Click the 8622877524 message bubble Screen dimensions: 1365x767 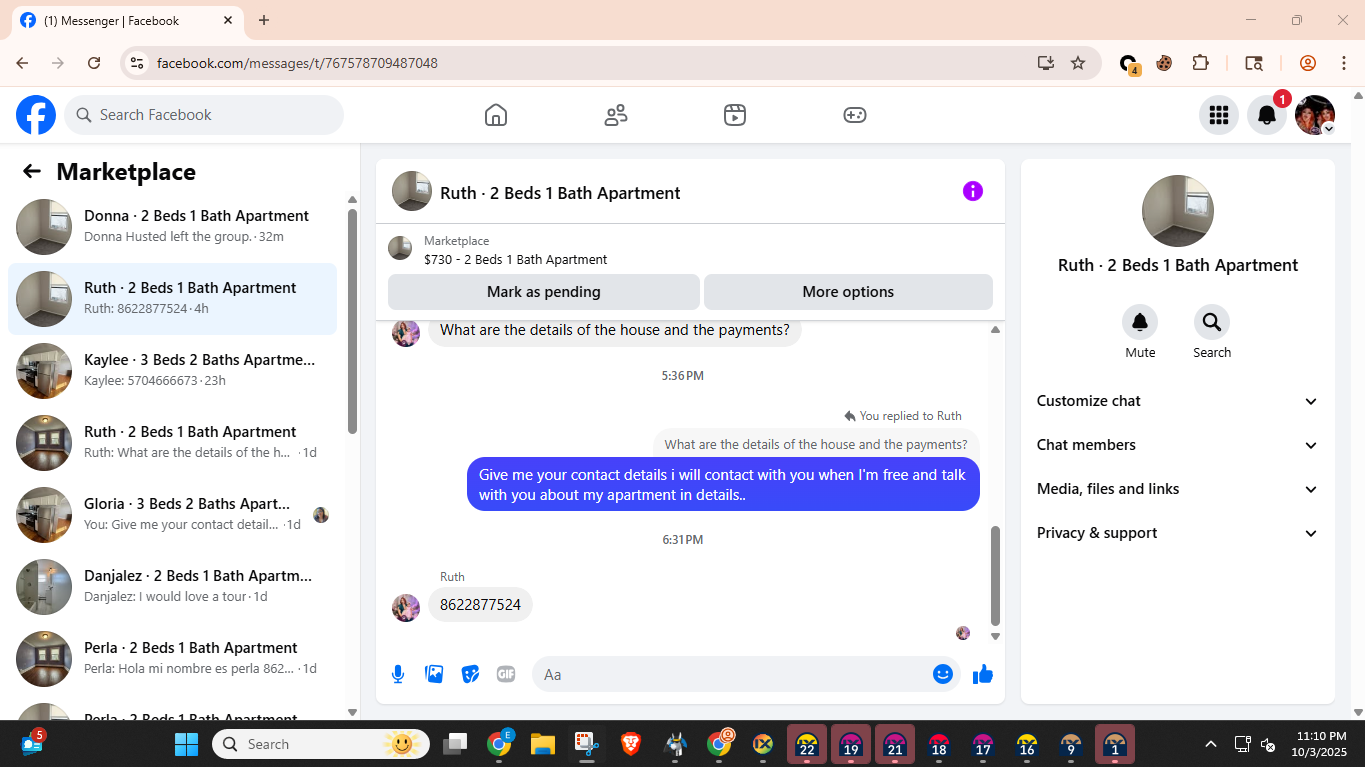pyautogui.click(x=480, y=605)
